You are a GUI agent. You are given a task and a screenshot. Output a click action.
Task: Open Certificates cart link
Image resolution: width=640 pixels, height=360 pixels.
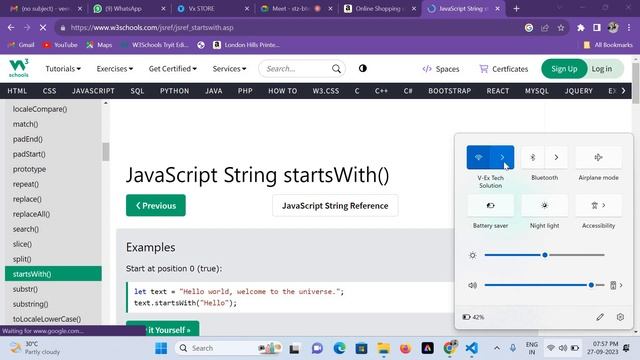point(504,69)
